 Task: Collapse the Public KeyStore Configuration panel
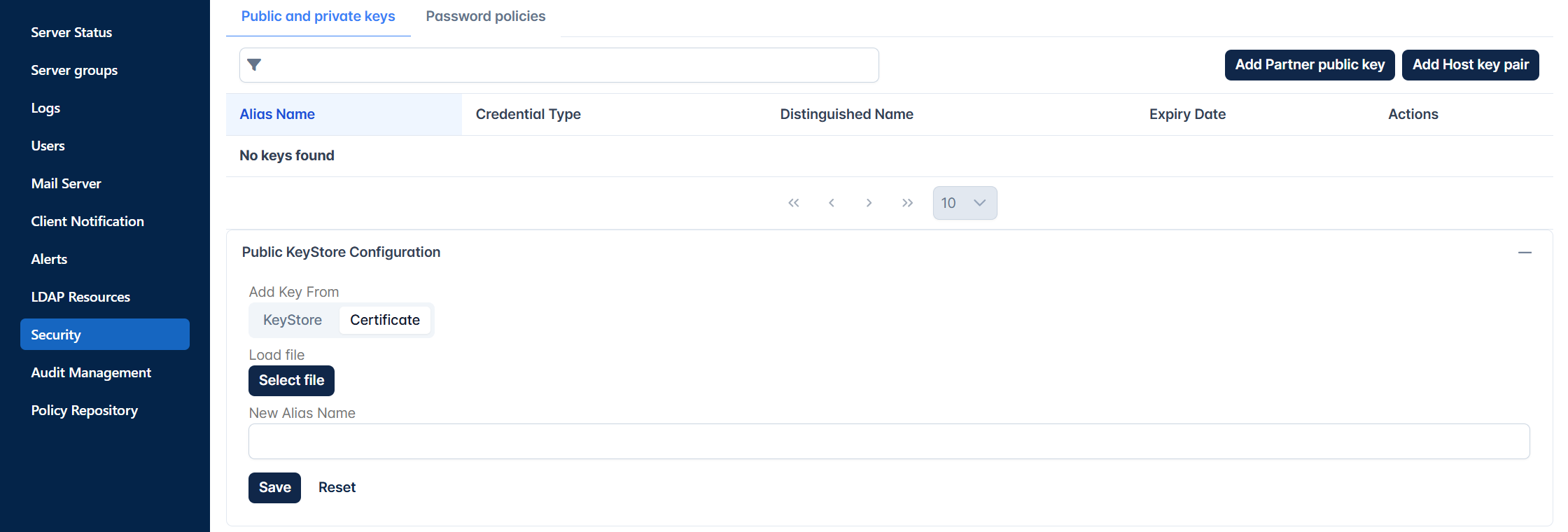click(1525, 252)
